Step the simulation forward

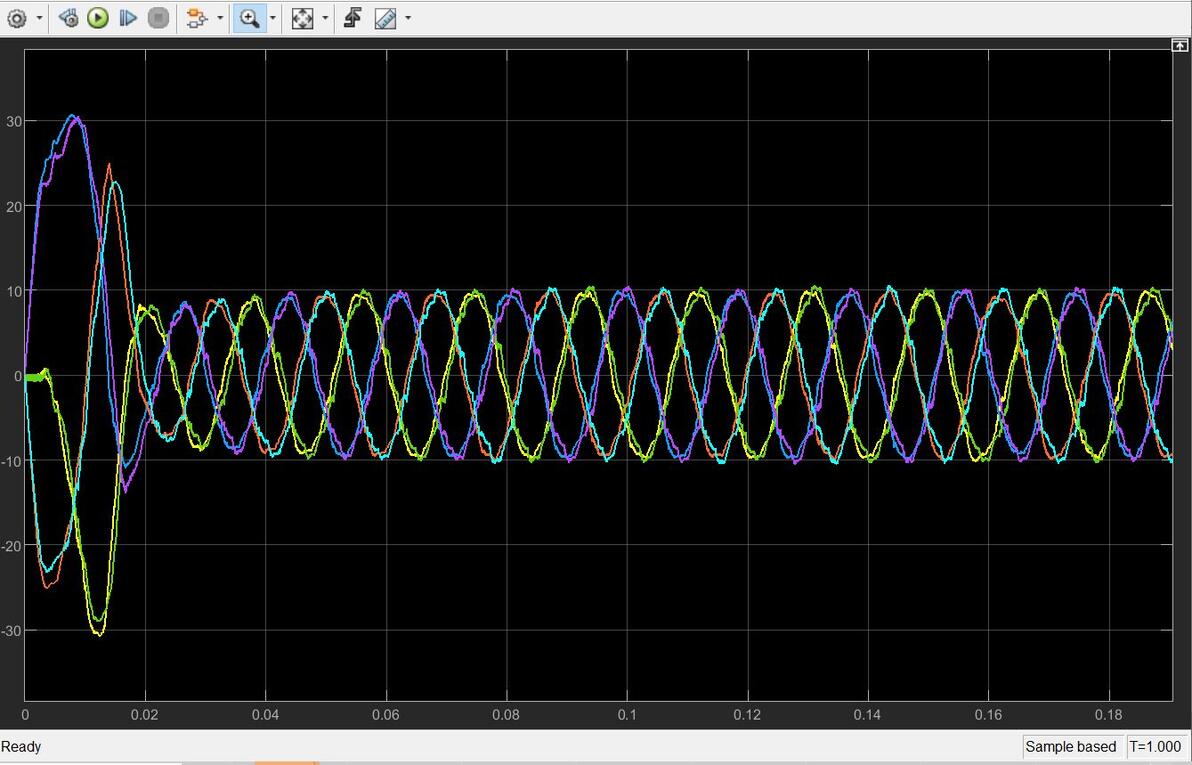click(128, 18)
